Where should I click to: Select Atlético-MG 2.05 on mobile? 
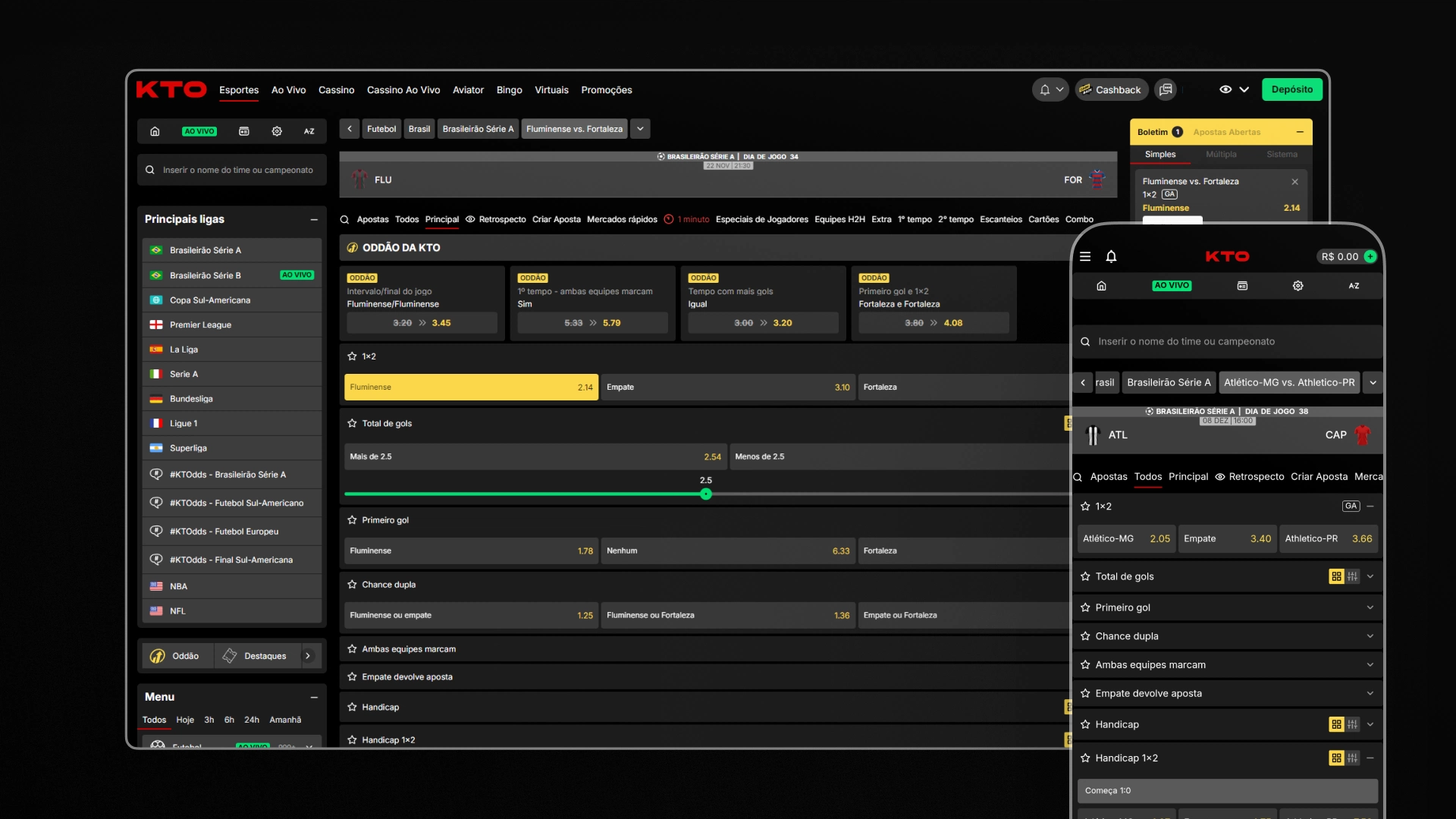(1126, 539)
